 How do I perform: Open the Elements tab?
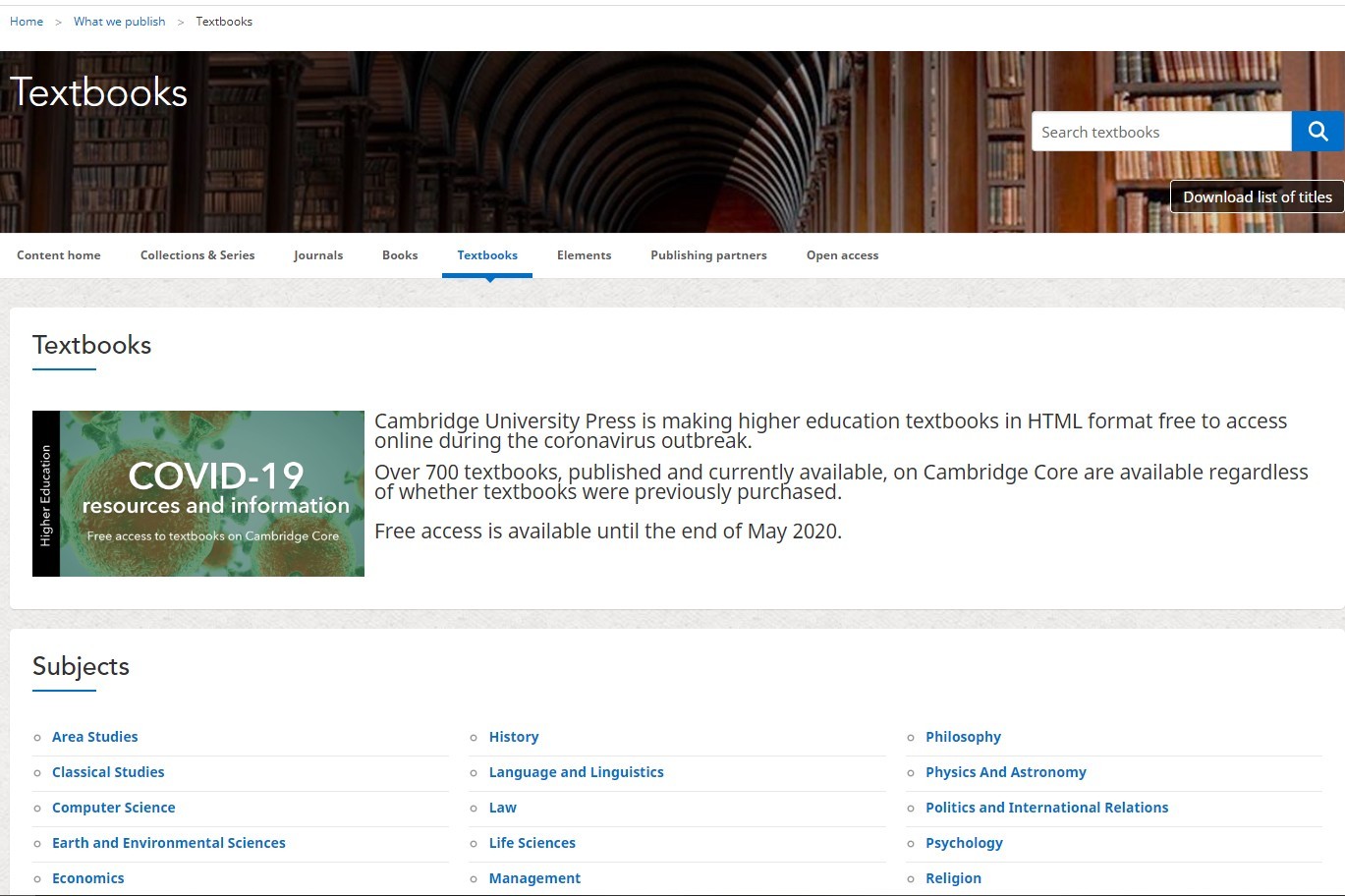coord(584,255)
